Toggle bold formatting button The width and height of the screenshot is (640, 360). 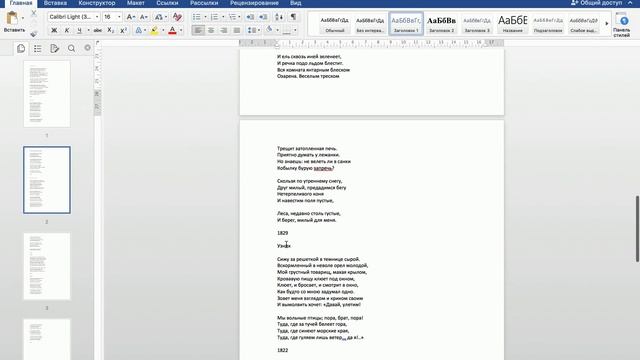tap(54, 30)
